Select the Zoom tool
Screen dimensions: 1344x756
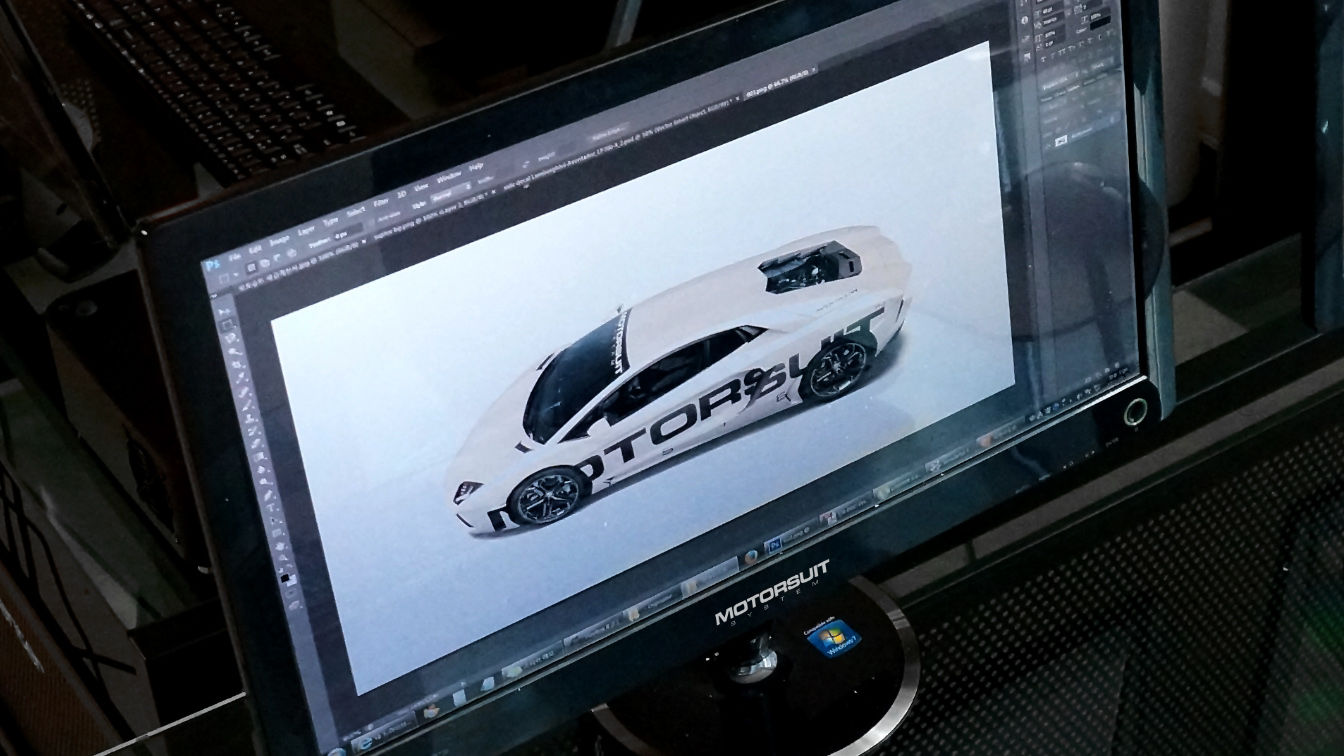click(x=283, y=558)
